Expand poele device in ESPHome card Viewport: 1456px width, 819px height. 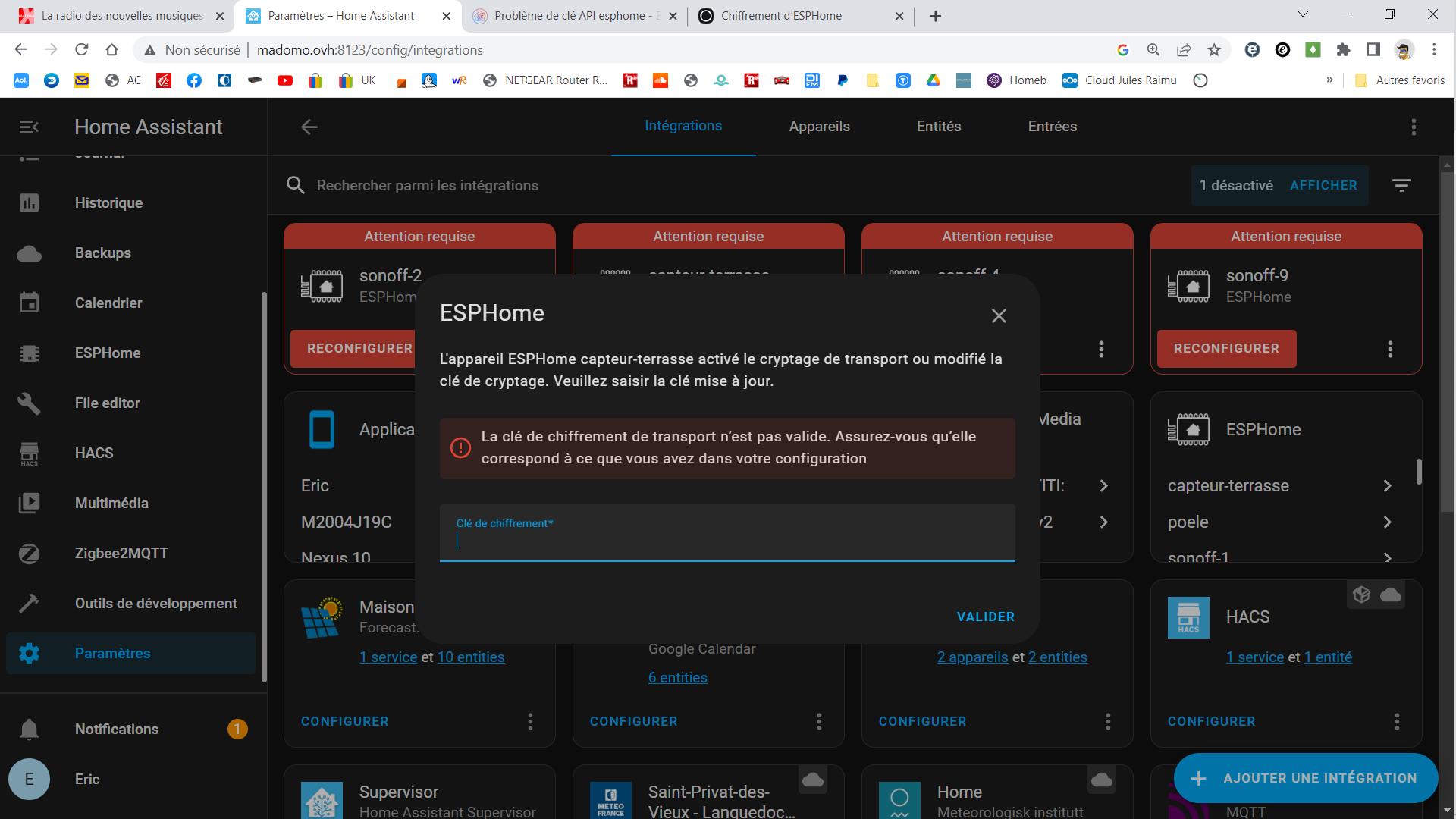1387,522
